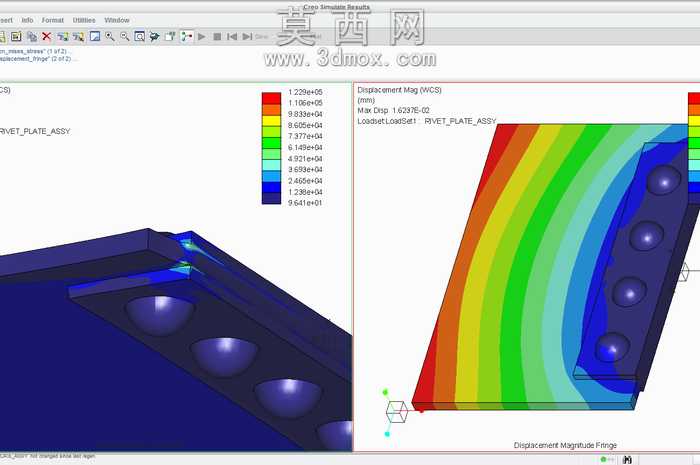Click the hide result windows icon

pyautogui.click(x=78, y=37)
